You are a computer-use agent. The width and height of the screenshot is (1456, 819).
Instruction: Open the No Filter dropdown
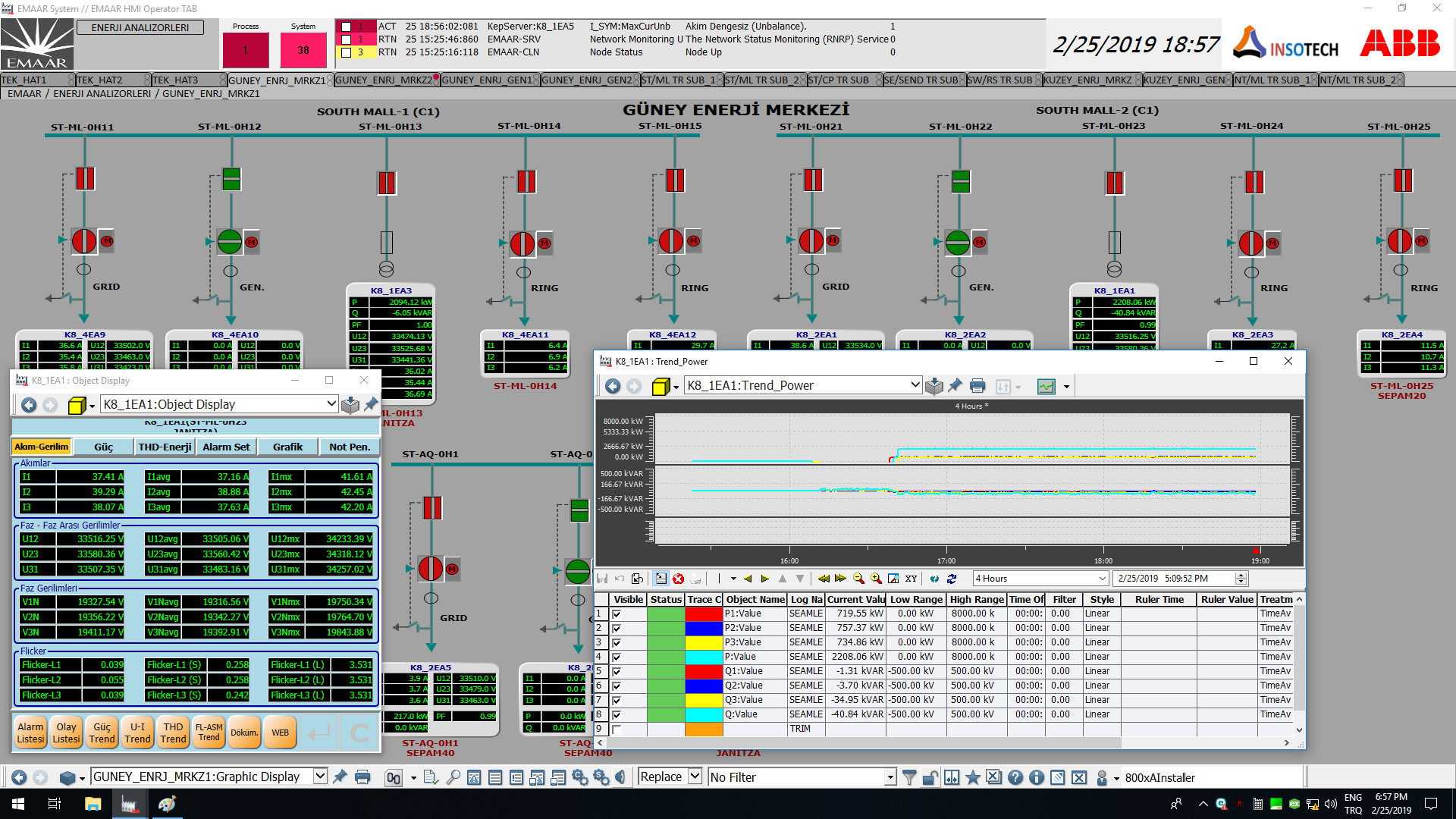[x=890, y=777]
